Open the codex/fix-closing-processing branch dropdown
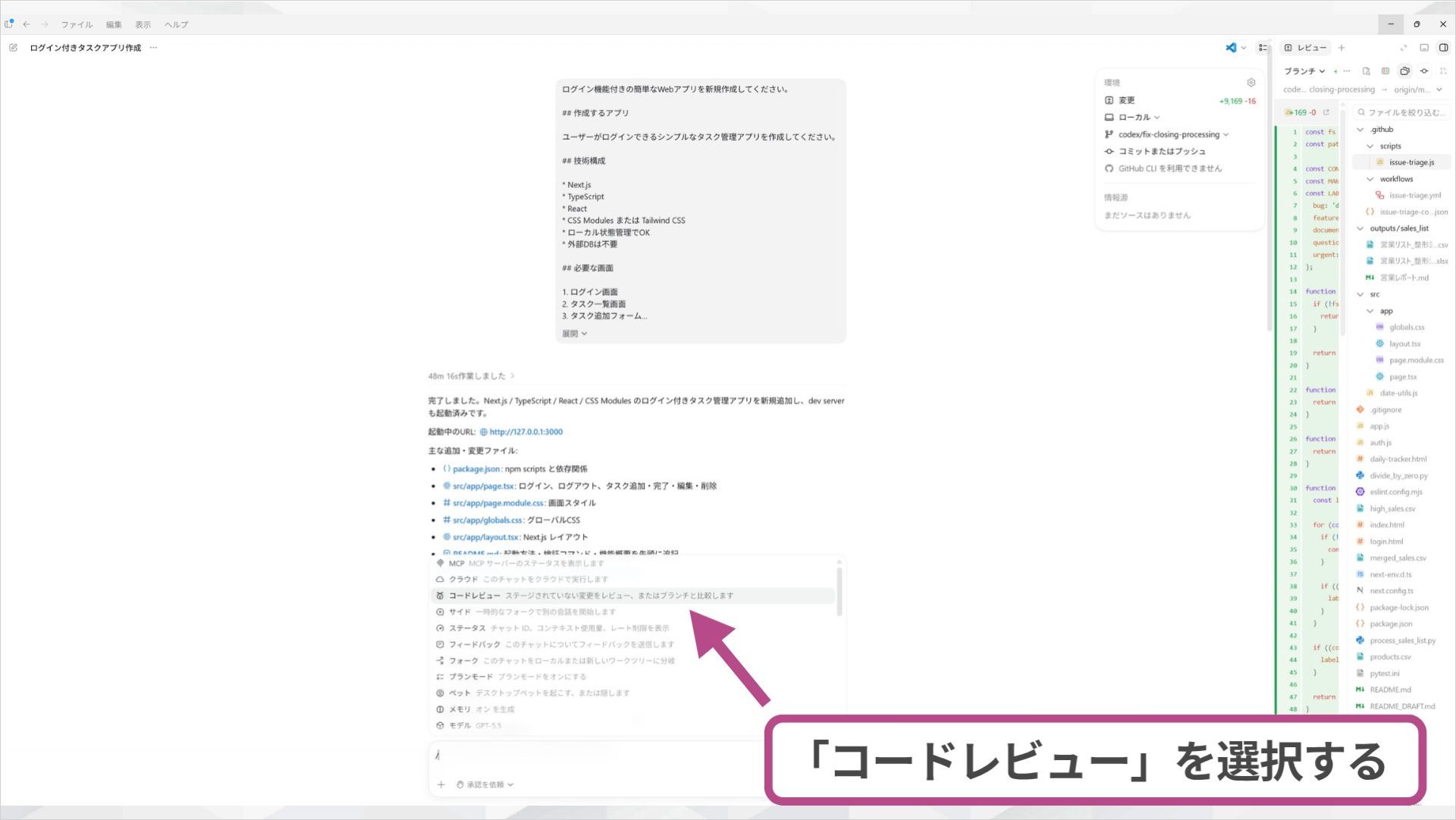This screenshot has height=820, width=1456. pos(1166,134)
